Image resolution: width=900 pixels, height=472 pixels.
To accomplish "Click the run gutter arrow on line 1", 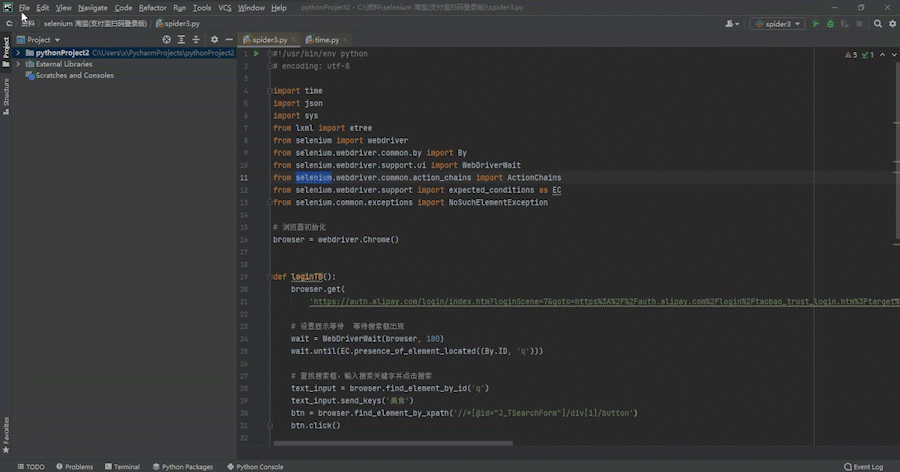I will pyautogui.click(x=256, y=53).
